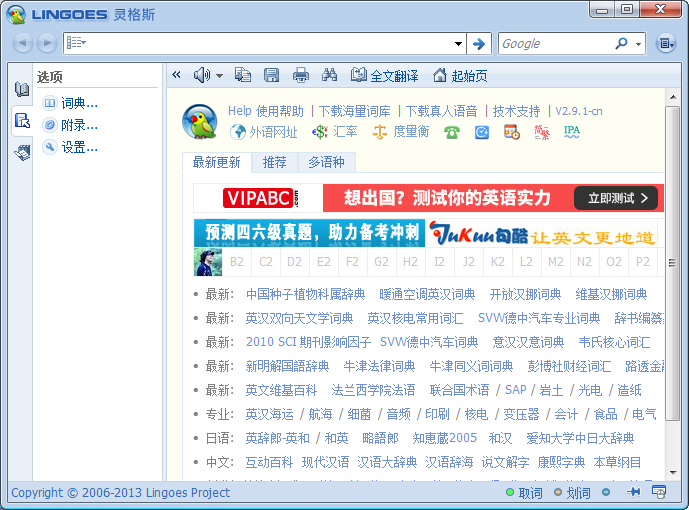Open the index list icon in the search box

(x=76, y=43)
